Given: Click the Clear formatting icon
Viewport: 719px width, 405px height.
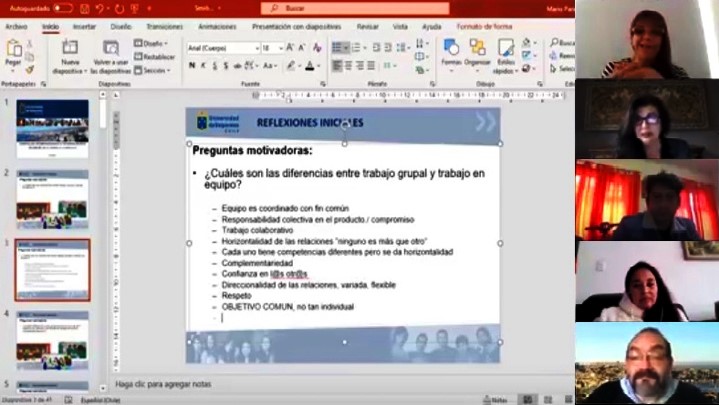Looking at the screenshot, I should click(317, 47).
